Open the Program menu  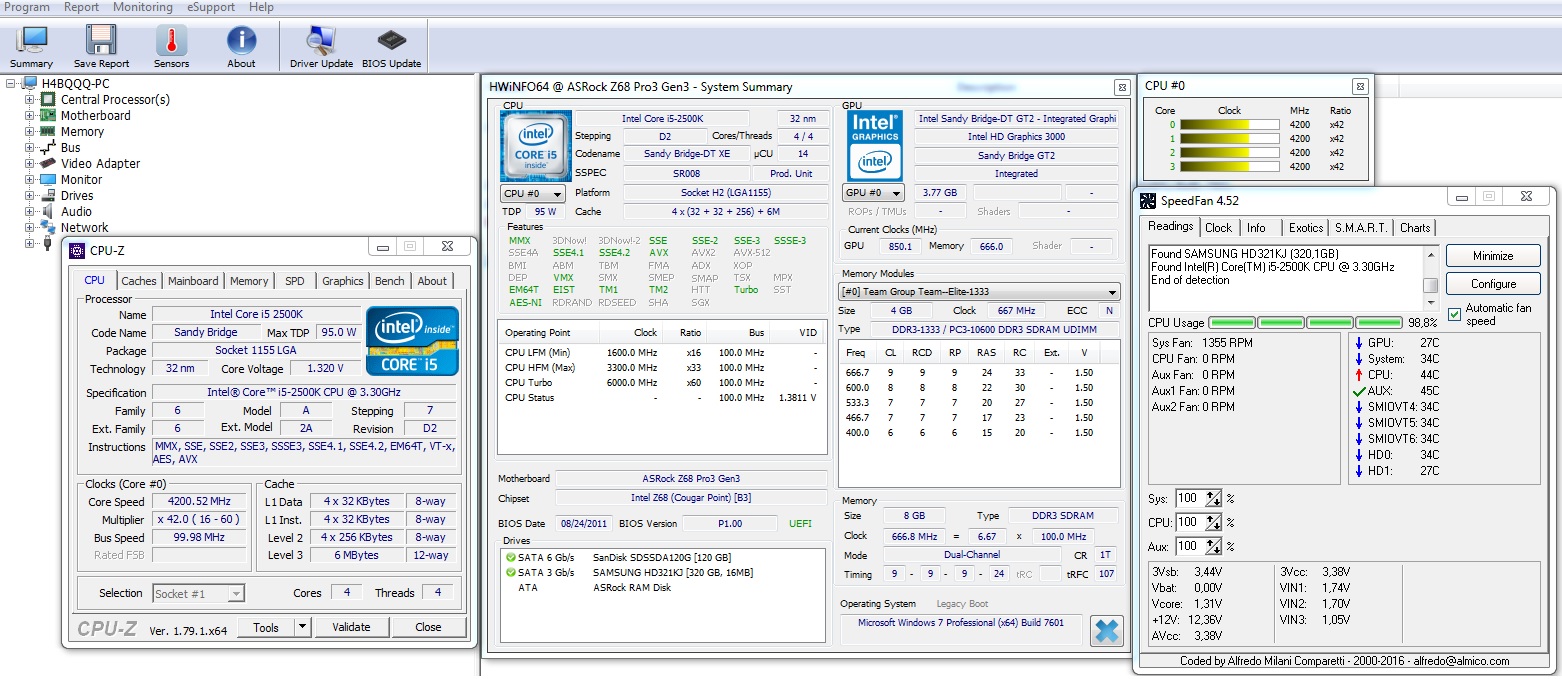click(27, 7)
